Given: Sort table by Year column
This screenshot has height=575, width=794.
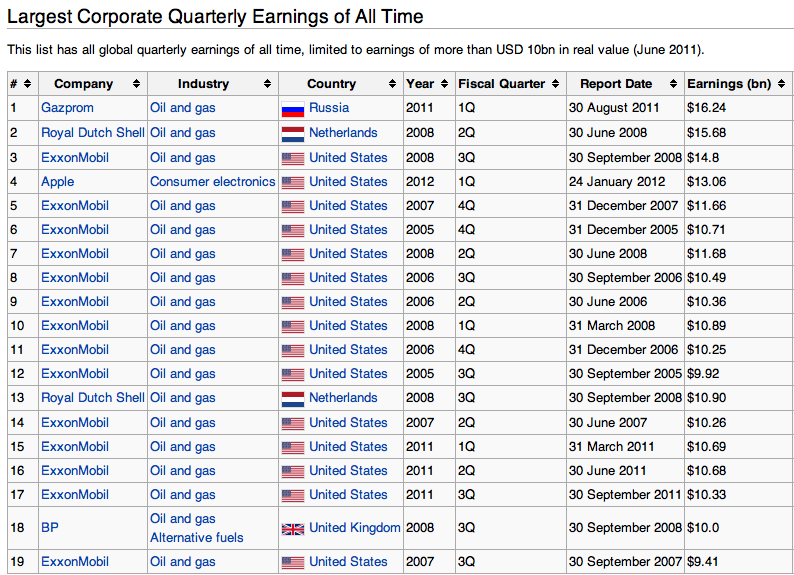Looking at the screenshot, I should click(x=444, y=84).
